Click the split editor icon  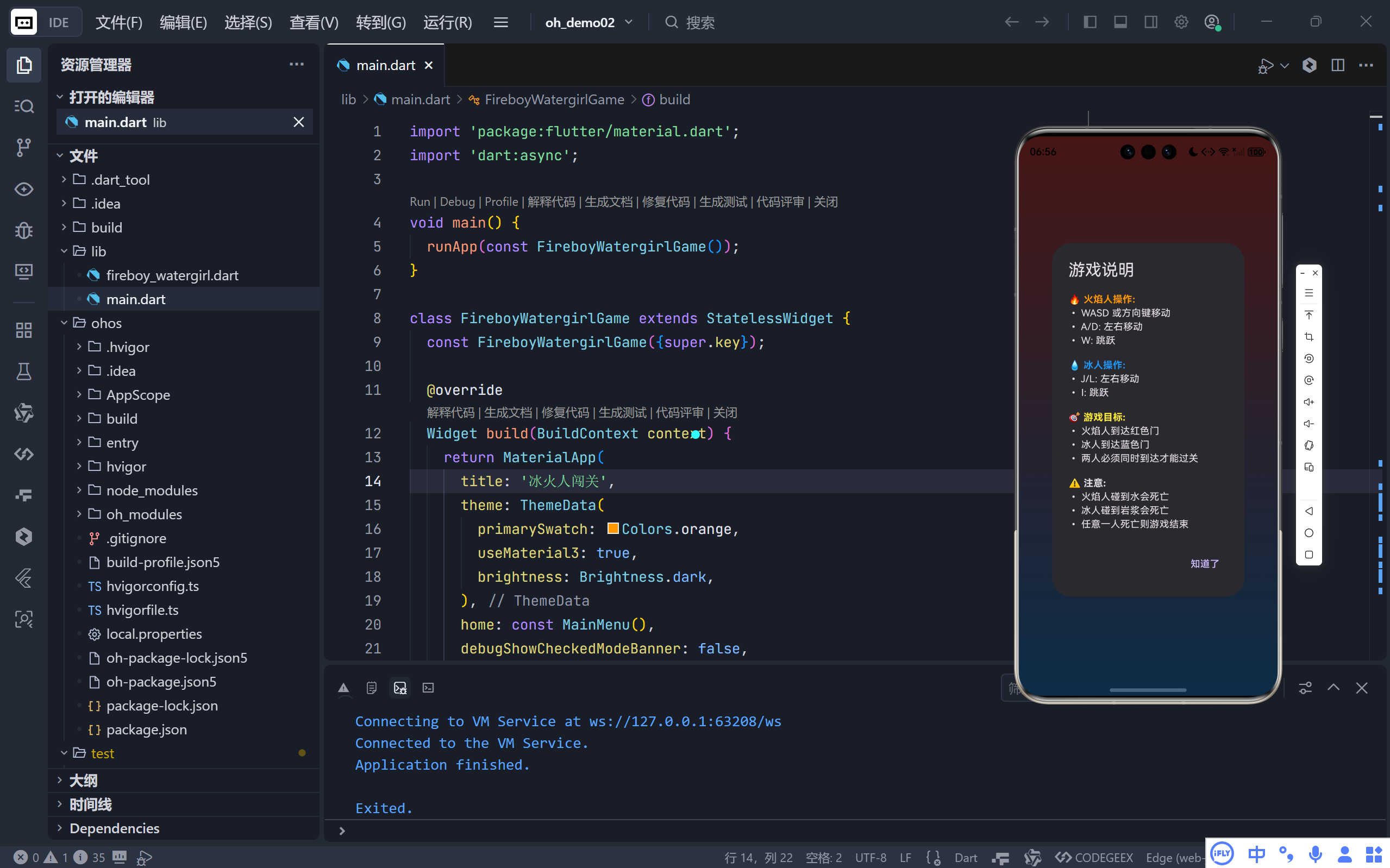point(1337,65)
